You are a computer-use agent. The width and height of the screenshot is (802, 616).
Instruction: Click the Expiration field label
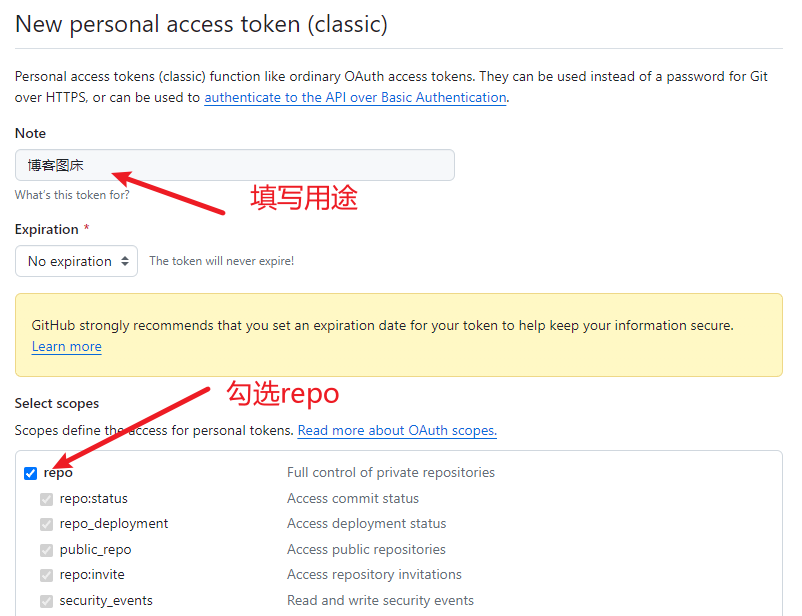(x=47, y=229)
